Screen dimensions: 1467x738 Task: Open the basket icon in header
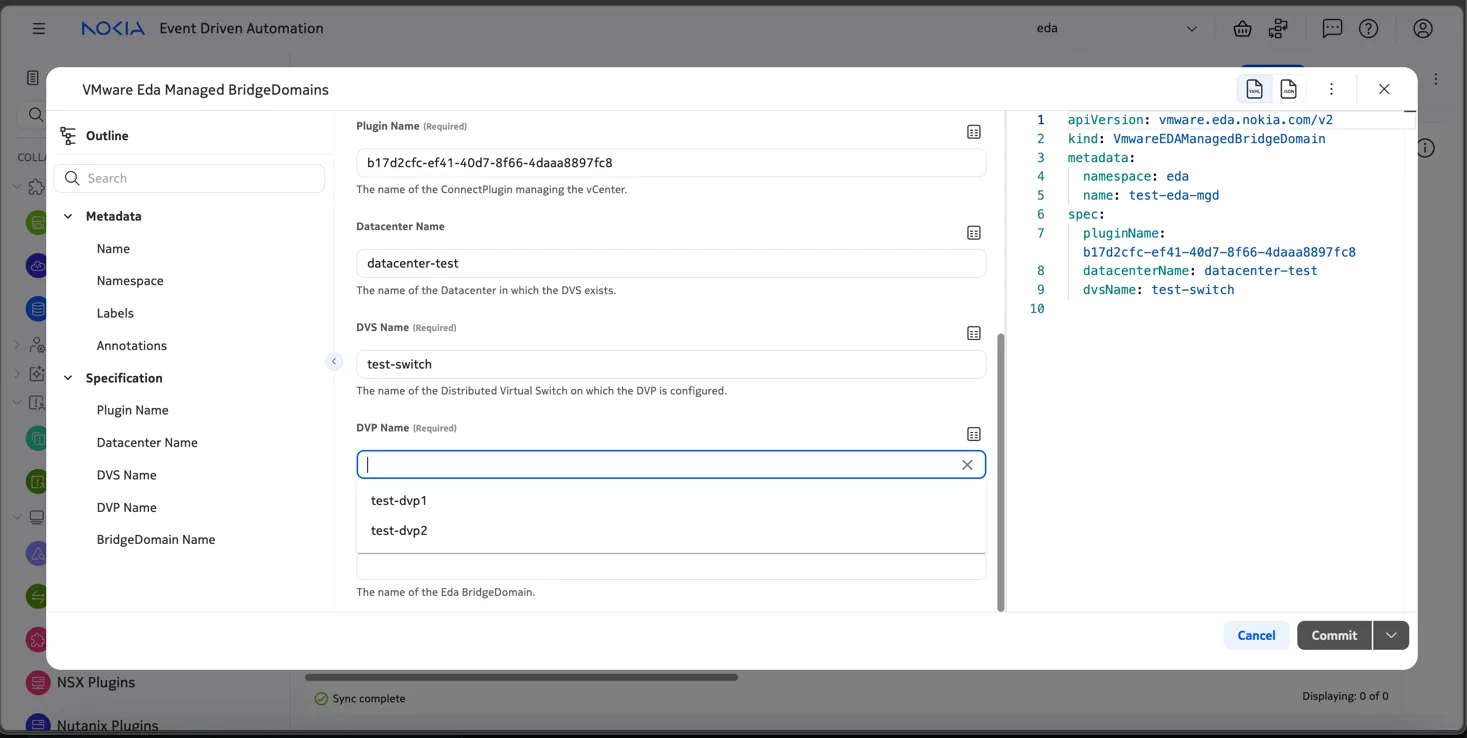[x=1242, y=28]
